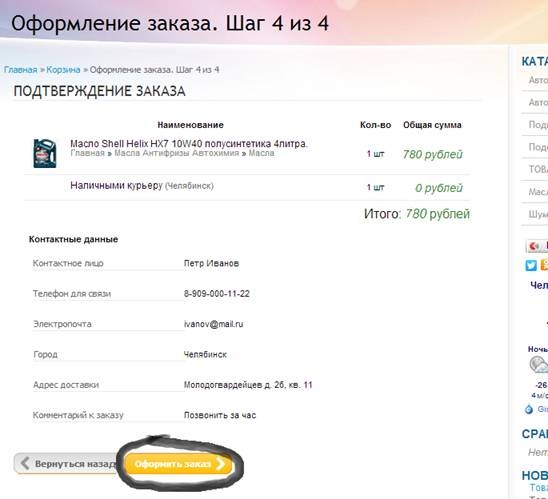This screenshot has height=499, width=548.
Task: Click comment value Позвонить за час
Action: click(220, 415)
